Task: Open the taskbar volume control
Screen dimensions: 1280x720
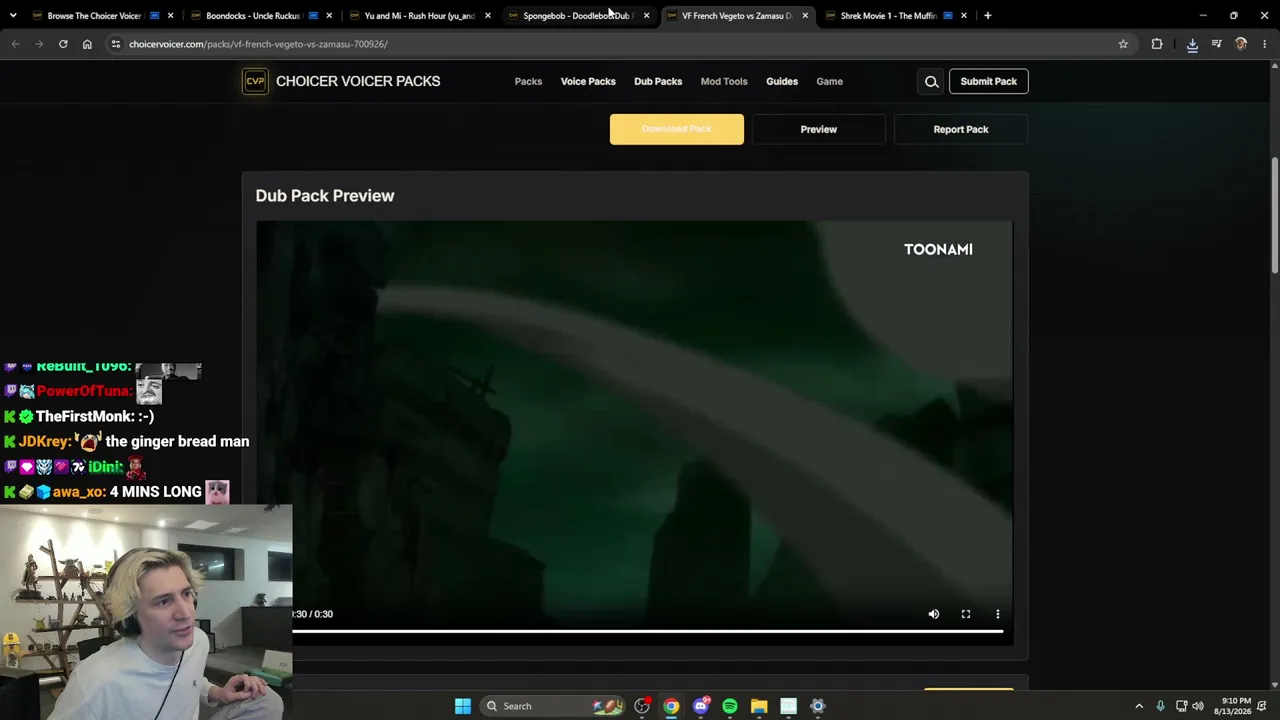Action: tap(1198, 706)
